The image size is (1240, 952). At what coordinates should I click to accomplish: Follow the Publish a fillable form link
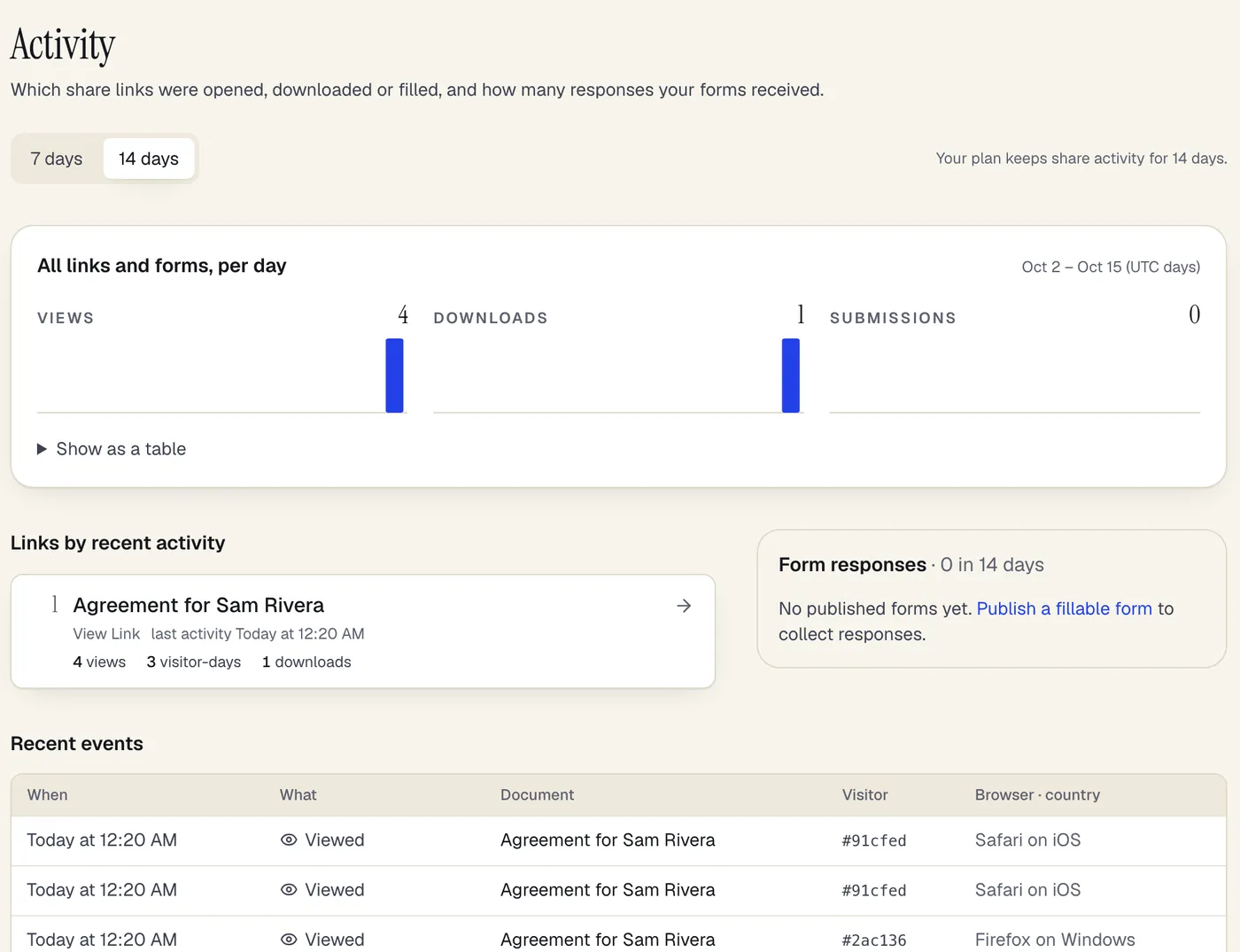pyautogui.click(x=1064, y=608)
